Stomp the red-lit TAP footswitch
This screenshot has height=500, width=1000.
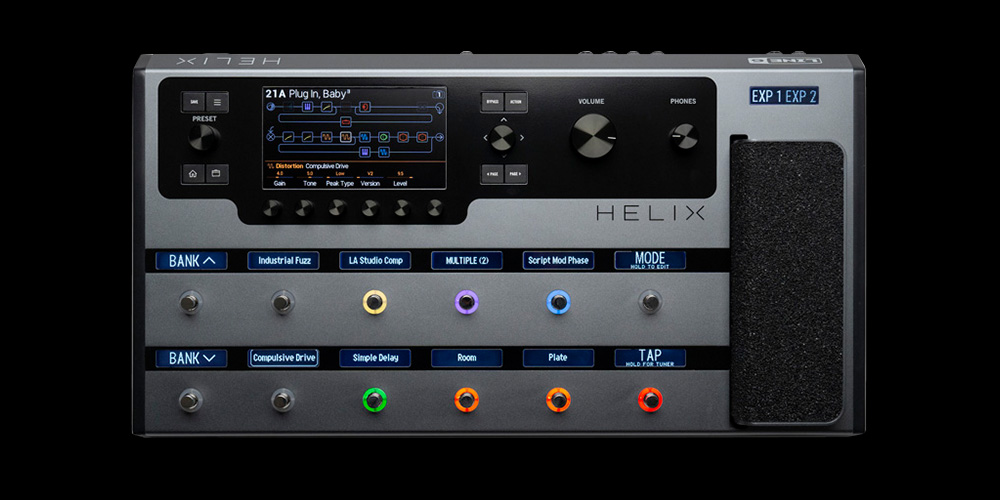click(x=651, y=401)
